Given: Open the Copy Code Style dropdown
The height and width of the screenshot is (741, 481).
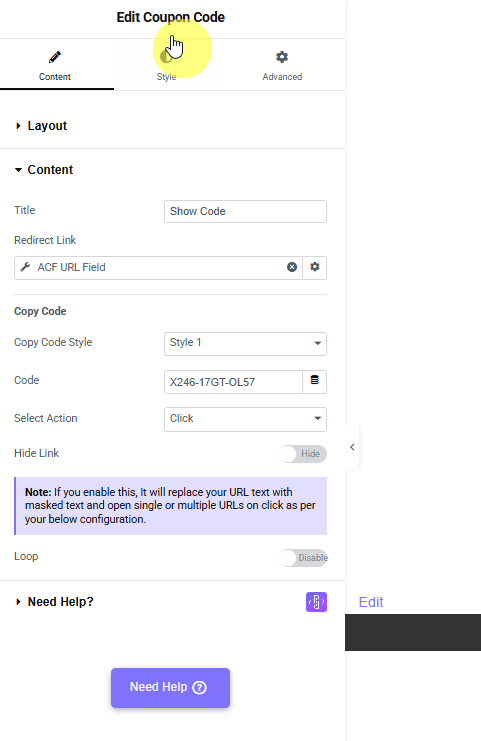Looking at the screenshot, I should (x=245, y=343).
